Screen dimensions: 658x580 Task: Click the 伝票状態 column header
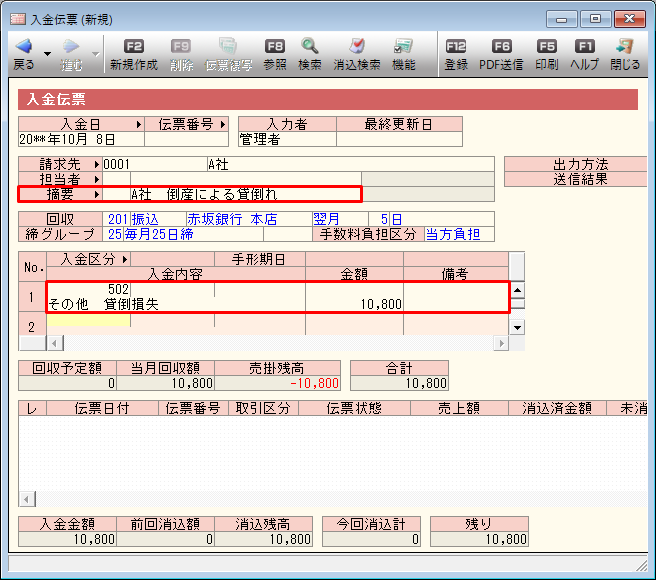(354, 408)
